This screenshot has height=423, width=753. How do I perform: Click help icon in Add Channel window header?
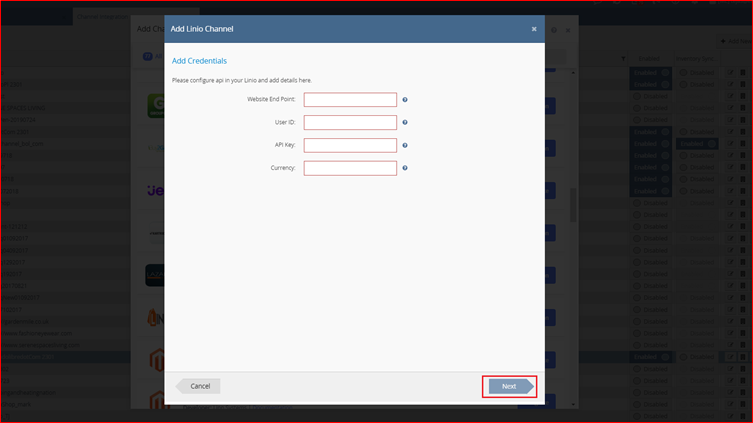(x=554, y=30)
